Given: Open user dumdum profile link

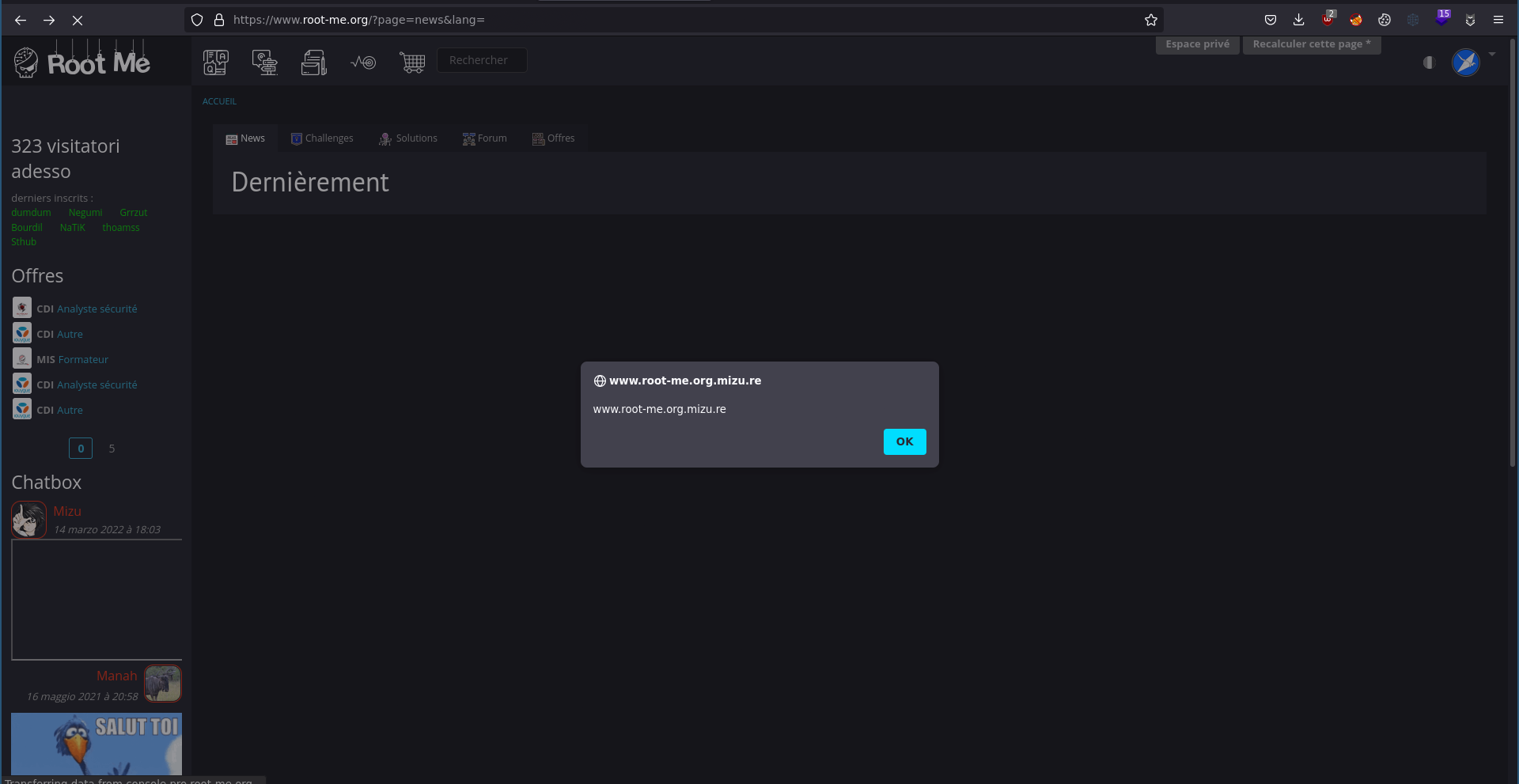Looking at the screenshot, I should coord(31,213).
